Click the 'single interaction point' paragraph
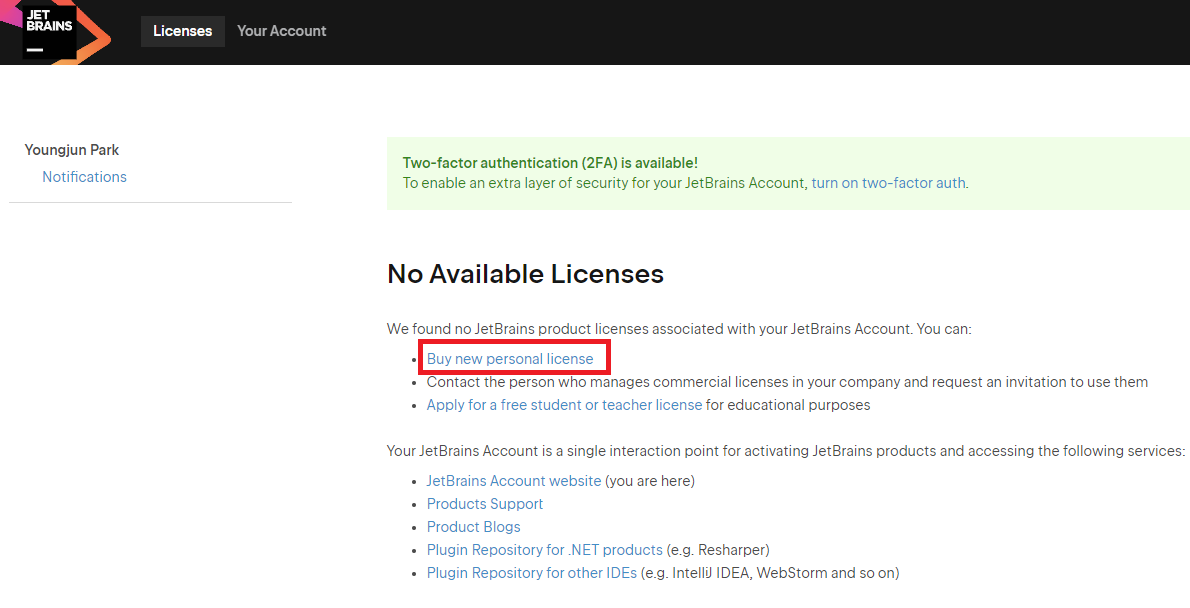 pos(785,451)
